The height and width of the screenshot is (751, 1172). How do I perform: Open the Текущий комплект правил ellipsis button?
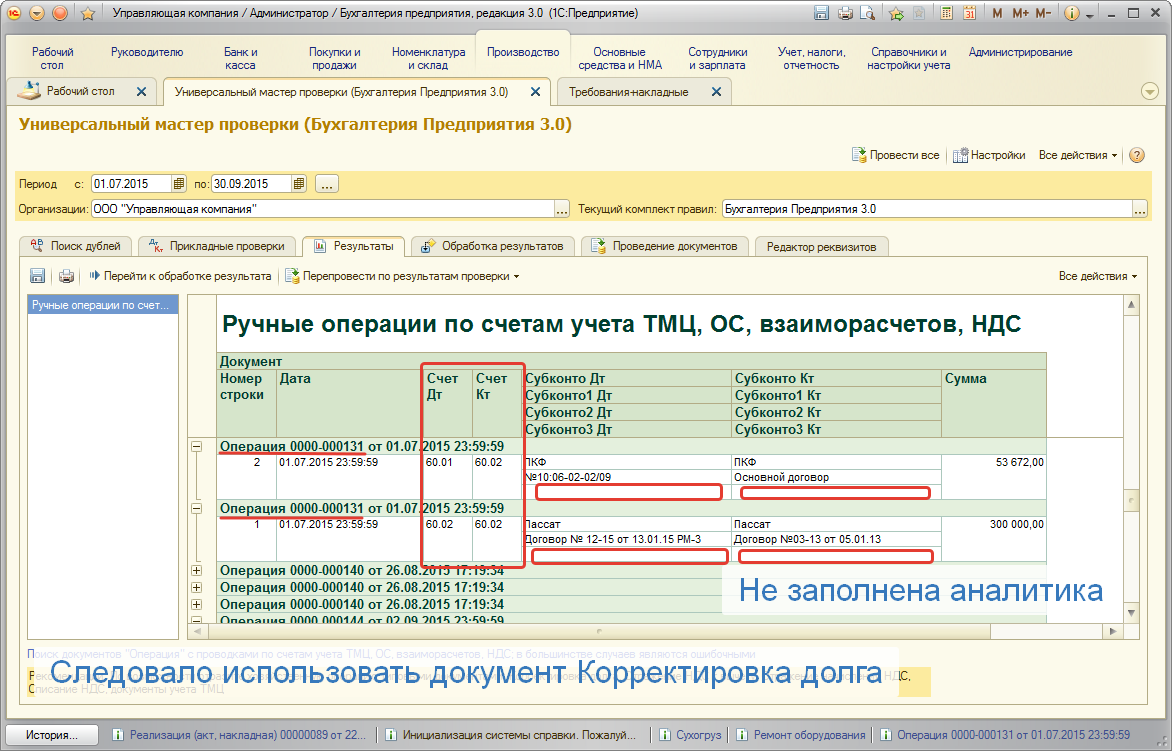coord(1139,209)
